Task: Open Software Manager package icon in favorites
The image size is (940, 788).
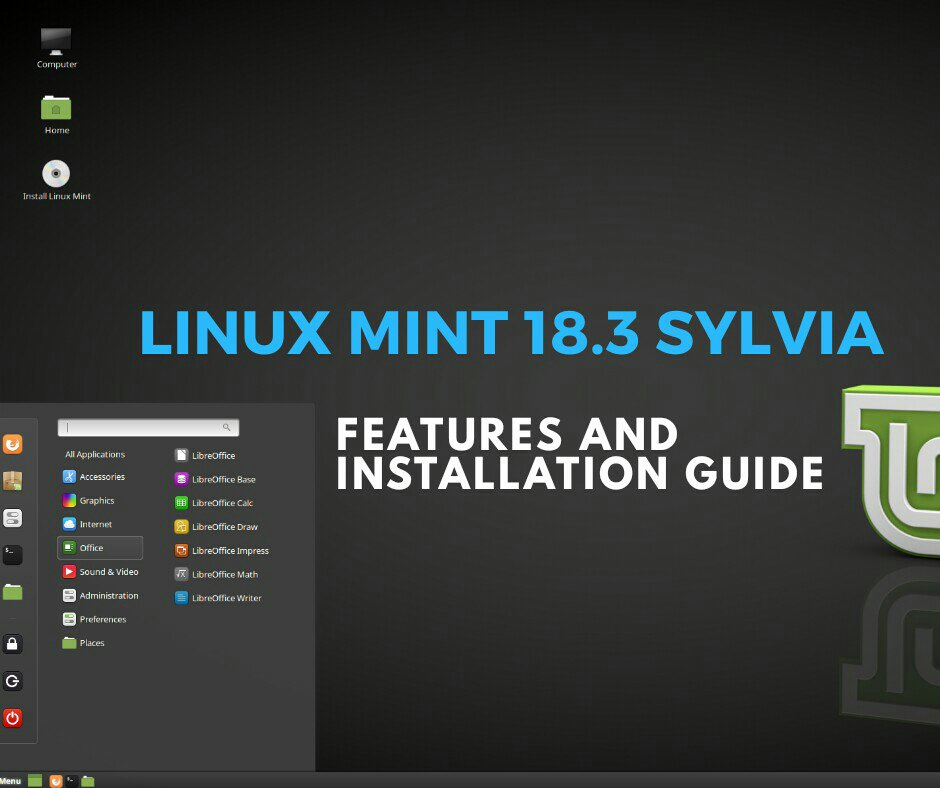Action: click(13, 480)
